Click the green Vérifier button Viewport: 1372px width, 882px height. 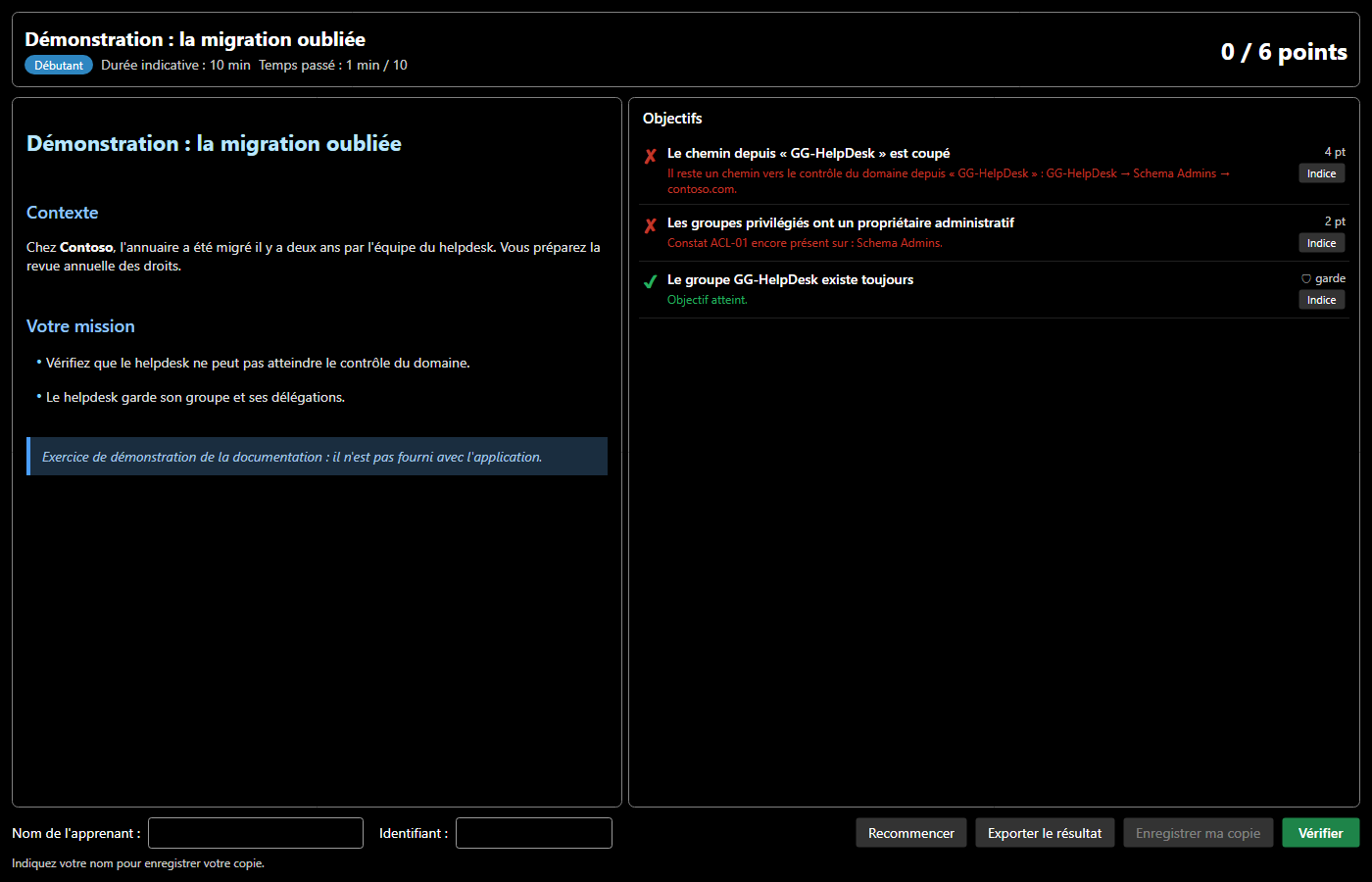(1320, 833)
